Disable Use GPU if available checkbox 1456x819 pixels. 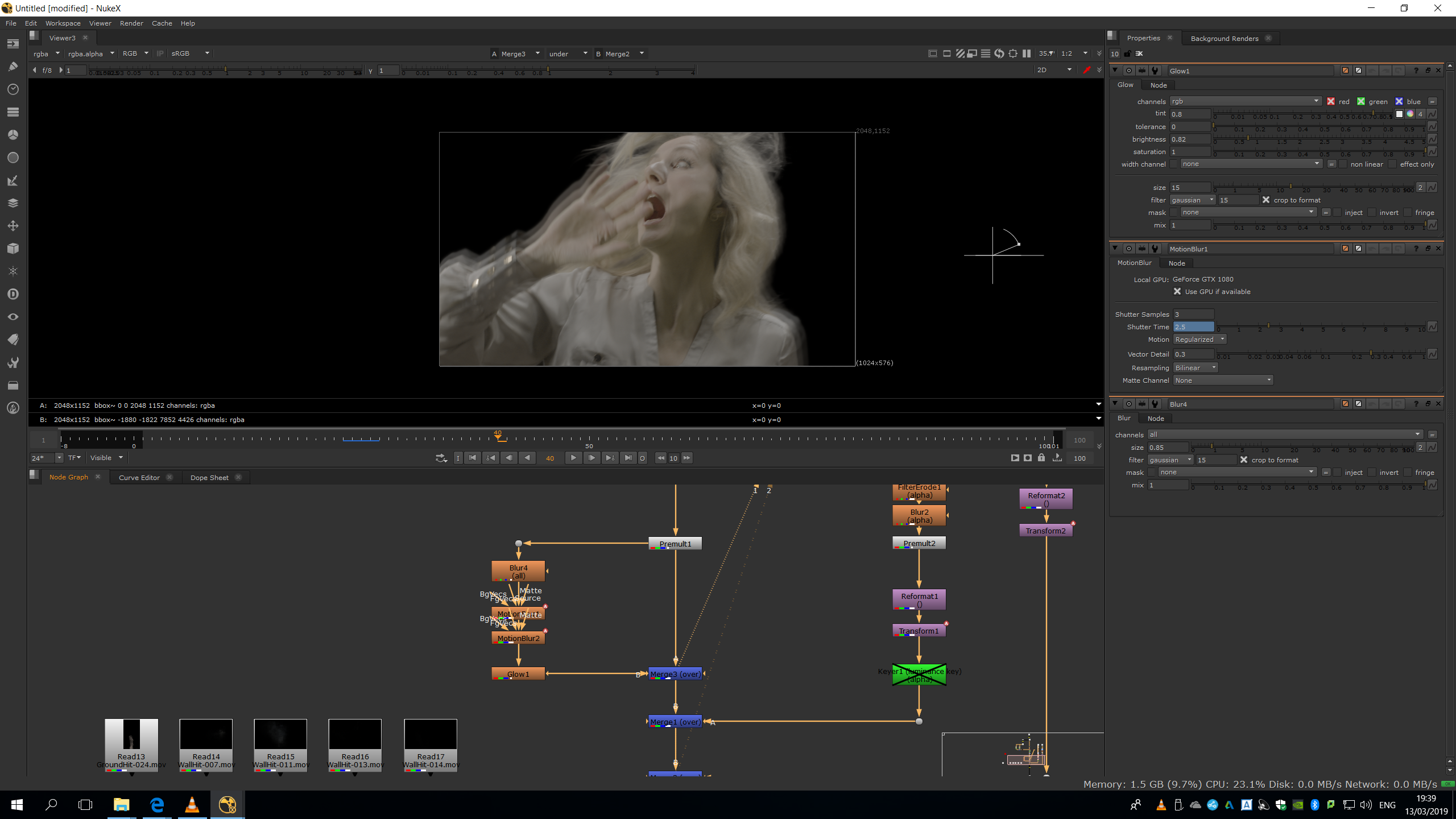point(1177,292)
